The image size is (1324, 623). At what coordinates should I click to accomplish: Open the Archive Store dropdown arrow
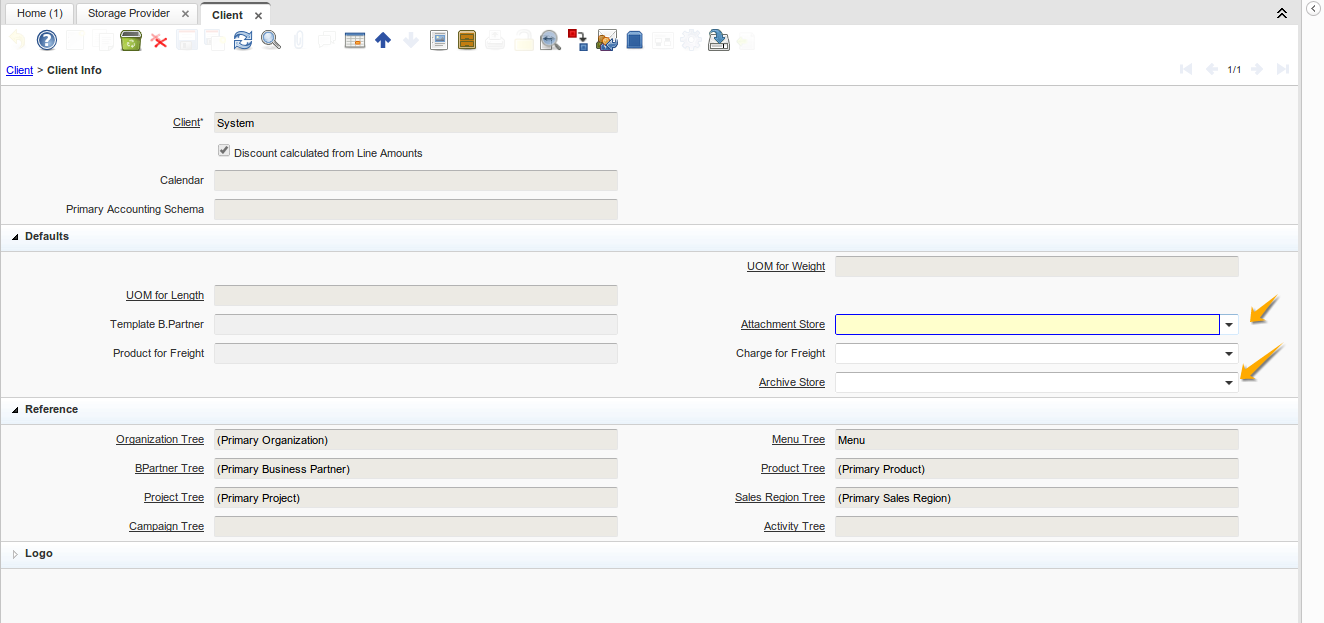click(1229, 383)
